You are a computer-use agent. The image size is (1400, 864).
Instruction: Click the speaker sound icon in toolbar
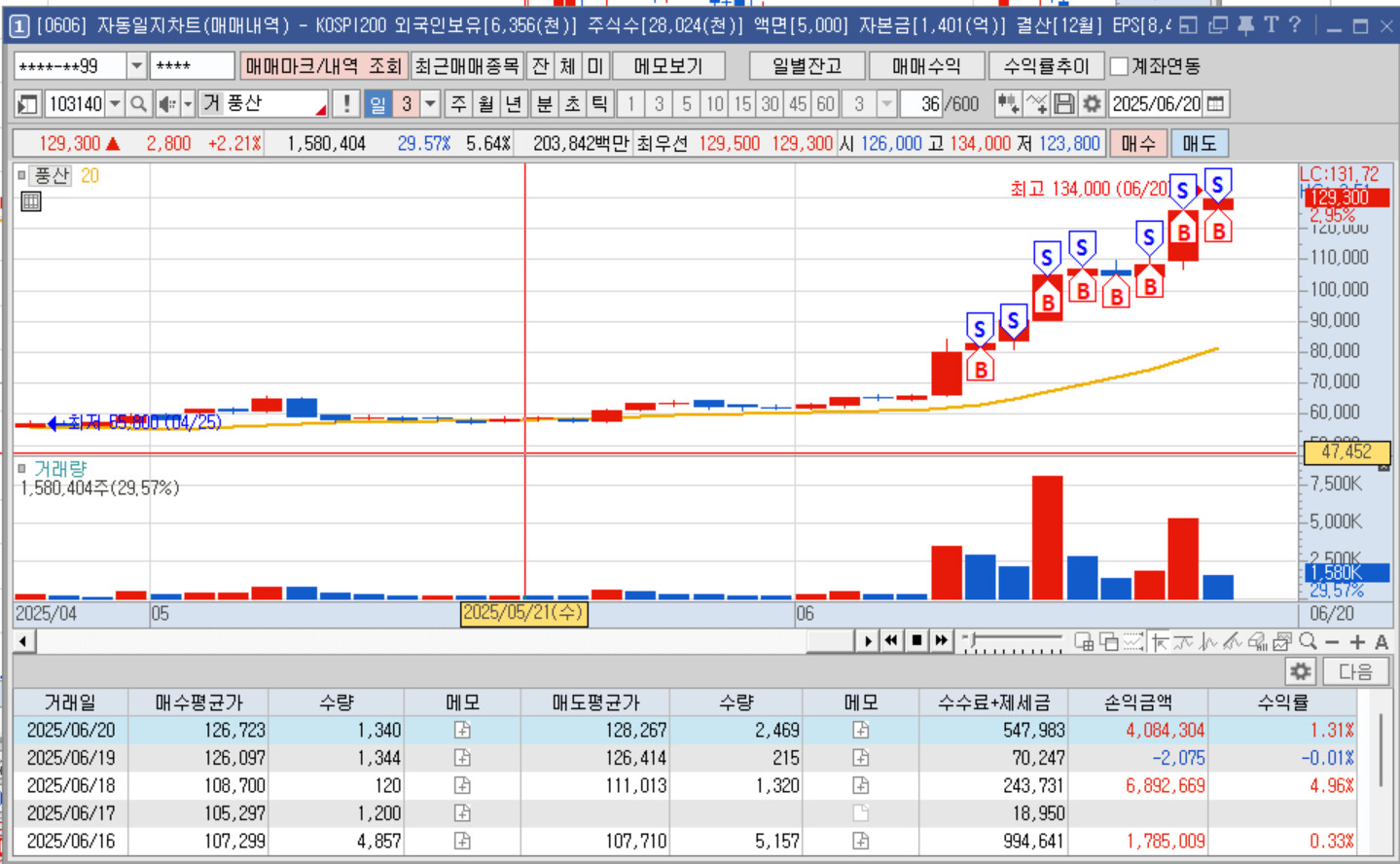(167, 103)
